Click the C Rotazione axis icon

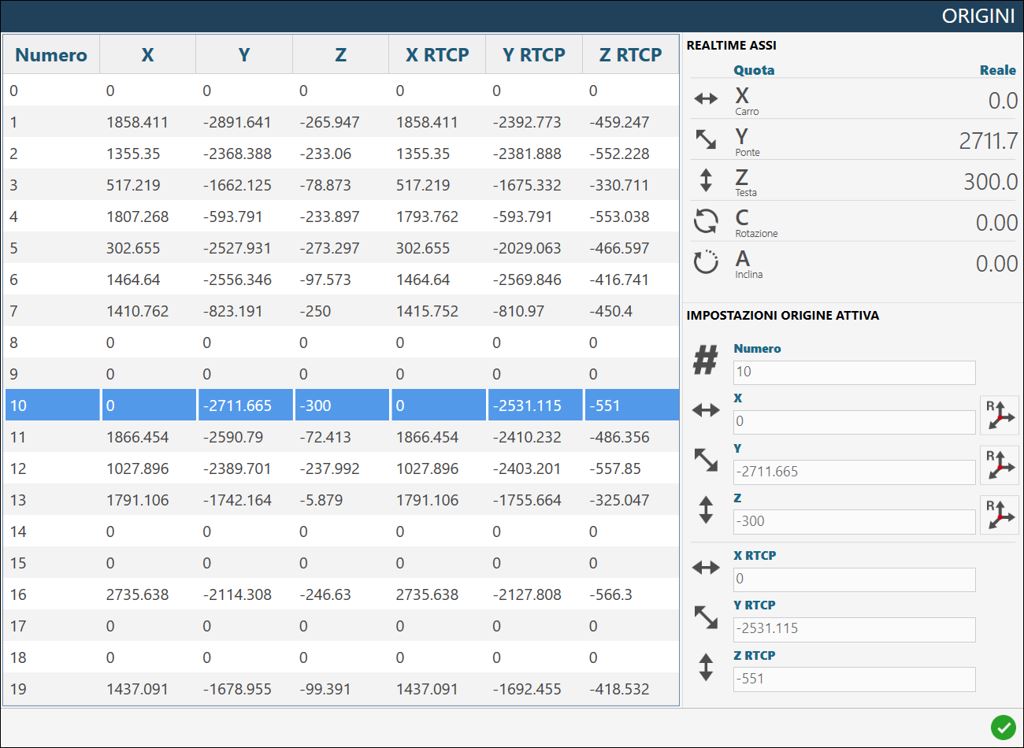pos(706,221)
